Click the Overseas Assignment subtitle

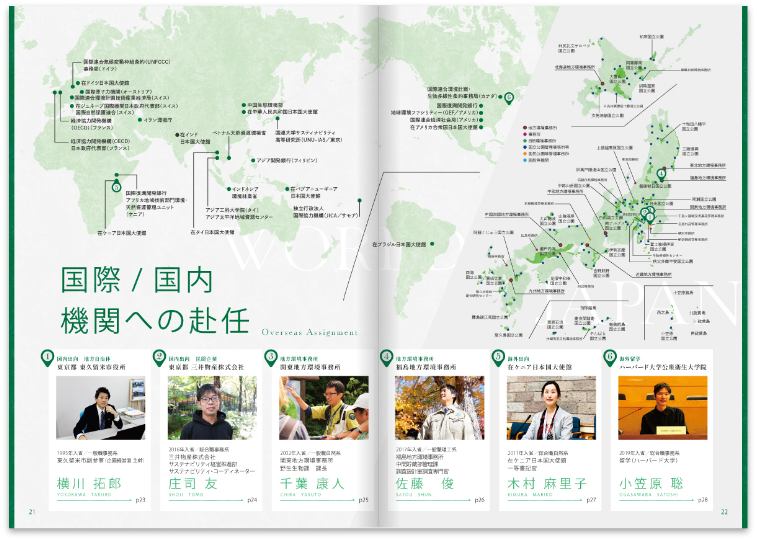[x=309, y=332]
